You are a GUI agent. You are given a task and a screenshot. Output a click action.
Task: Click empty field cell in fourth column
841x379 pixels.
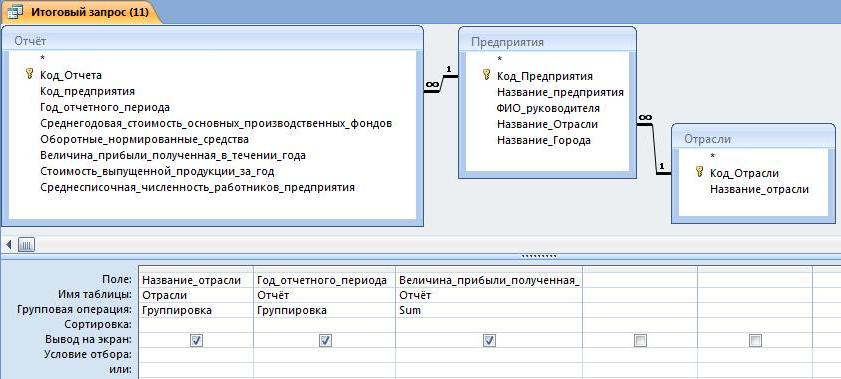coord(640,280)
